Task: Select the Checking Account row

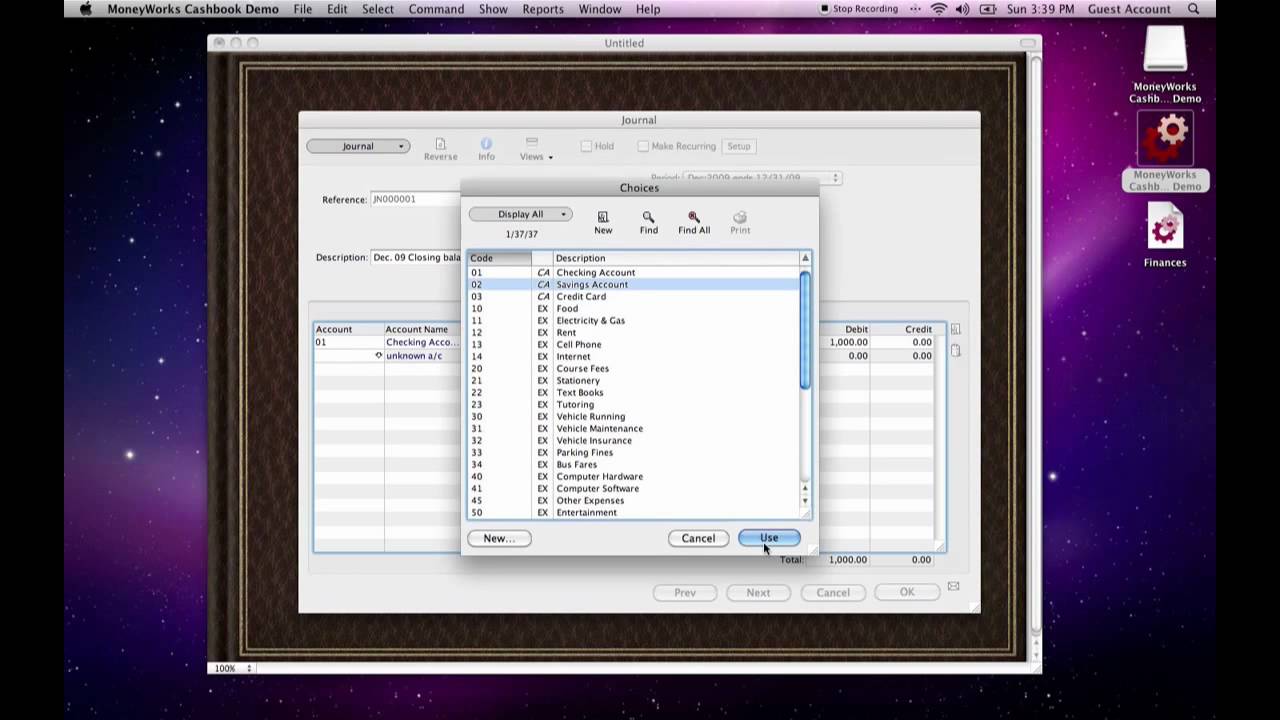Action: [634, 272]
